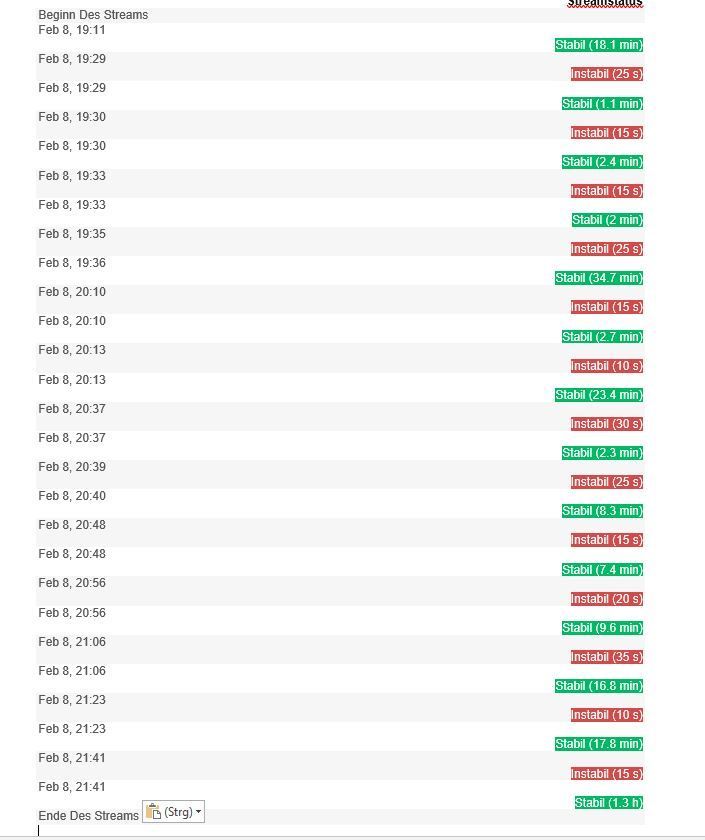Select the 'Stabil (1.3 h)' status badge
Screen dimensions: 705x840
tap(608, 802)
